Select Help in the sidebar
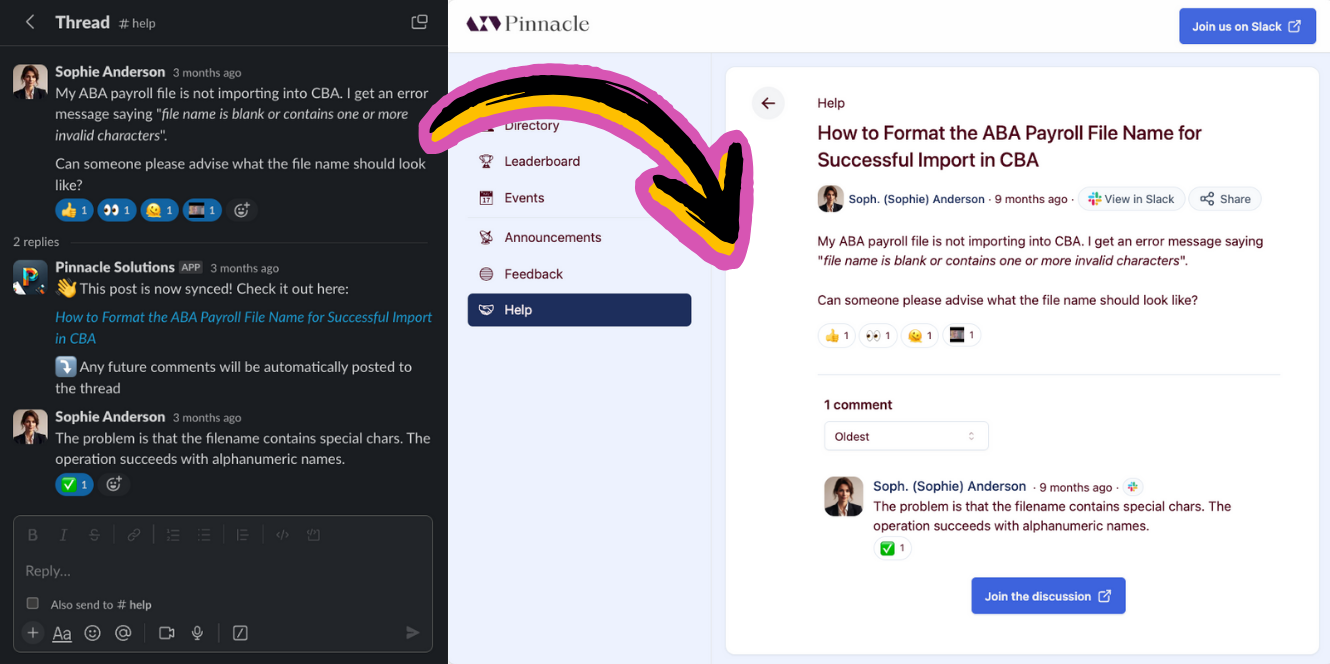Image resolution: width=1330 pixels, height=664 pixels. (579, 310)
